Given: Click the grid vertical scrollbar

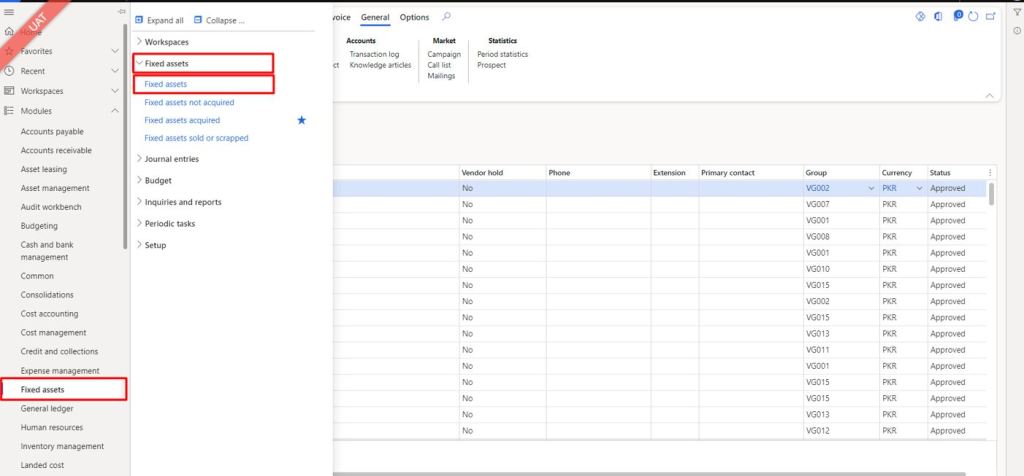Looking at the screenshot, I should [x=992, y=195].
